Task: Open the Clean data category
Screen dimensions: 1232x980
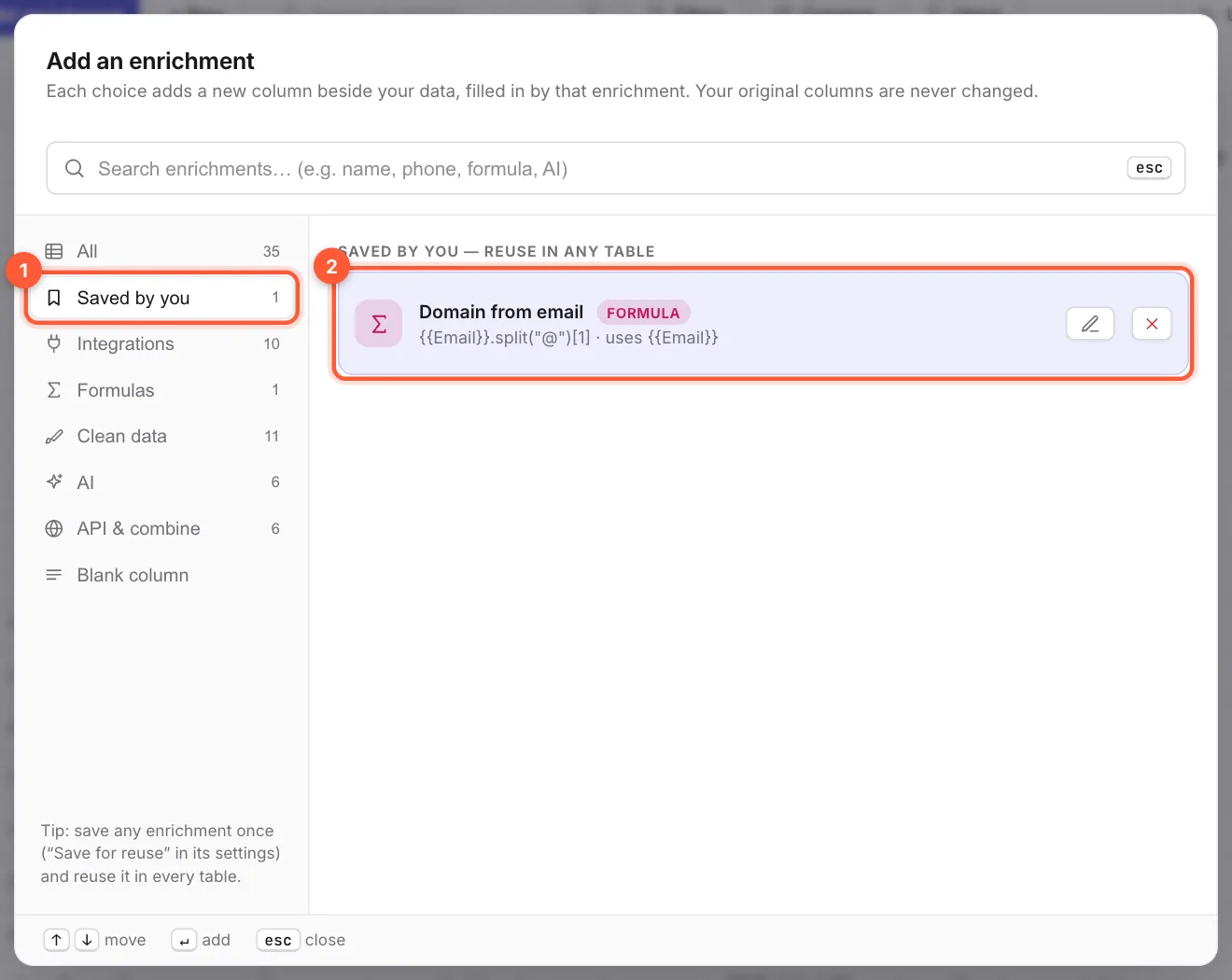Action: pyautogui.click(x=162, y=436)
